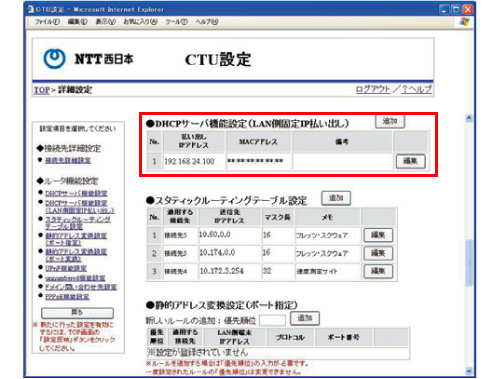Click the プロトコル column header
Image resolution: width=500 pixels, height=379 pixels.
click(290, 337)
